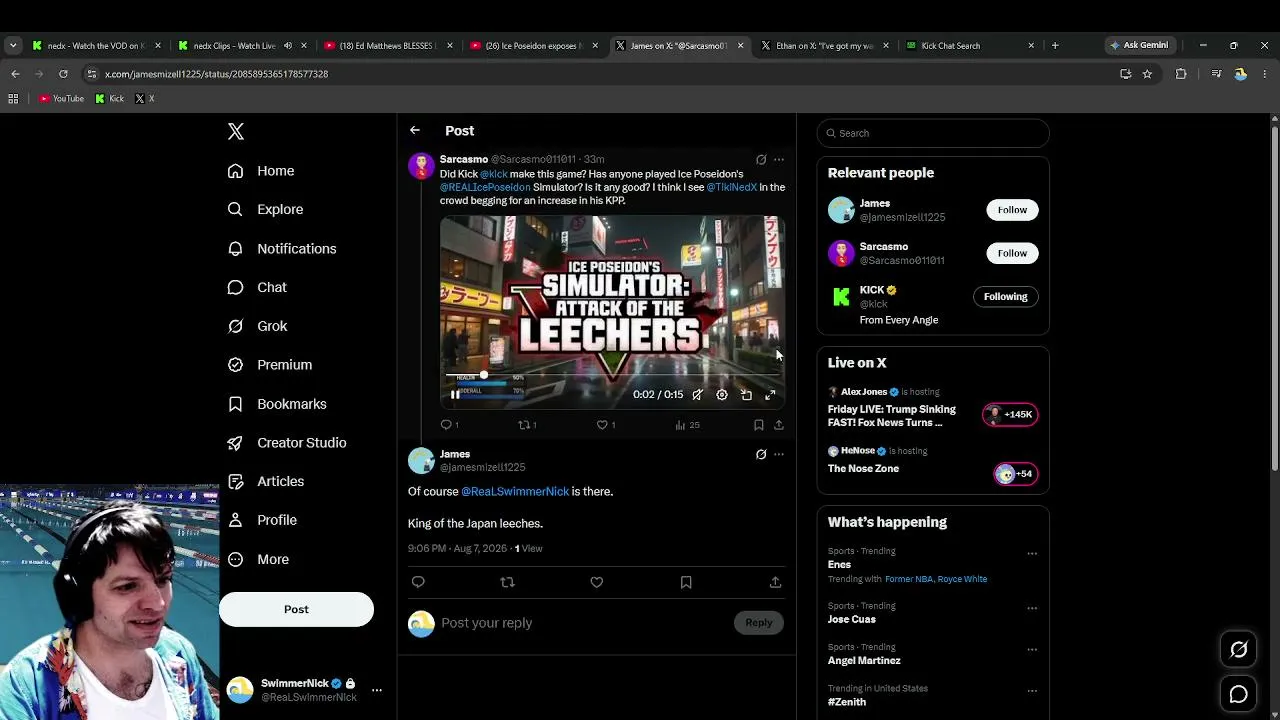Screen dimensions: 1280x720
Task: Open more options for #Zenith trend
Action: click(1032, 690)
